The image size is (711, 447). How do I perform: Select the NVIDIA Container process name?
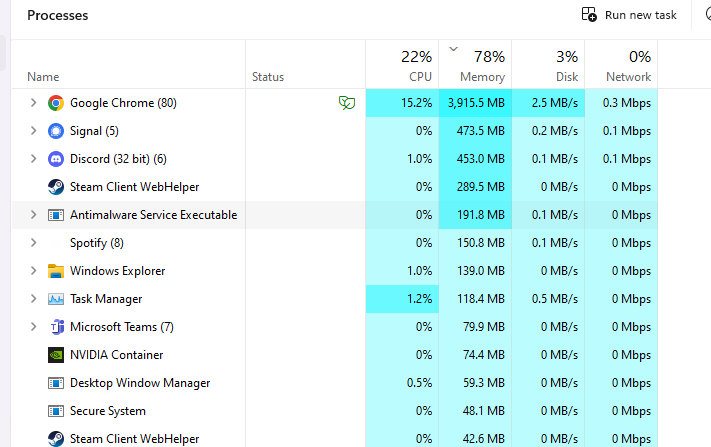click(117, 355)
